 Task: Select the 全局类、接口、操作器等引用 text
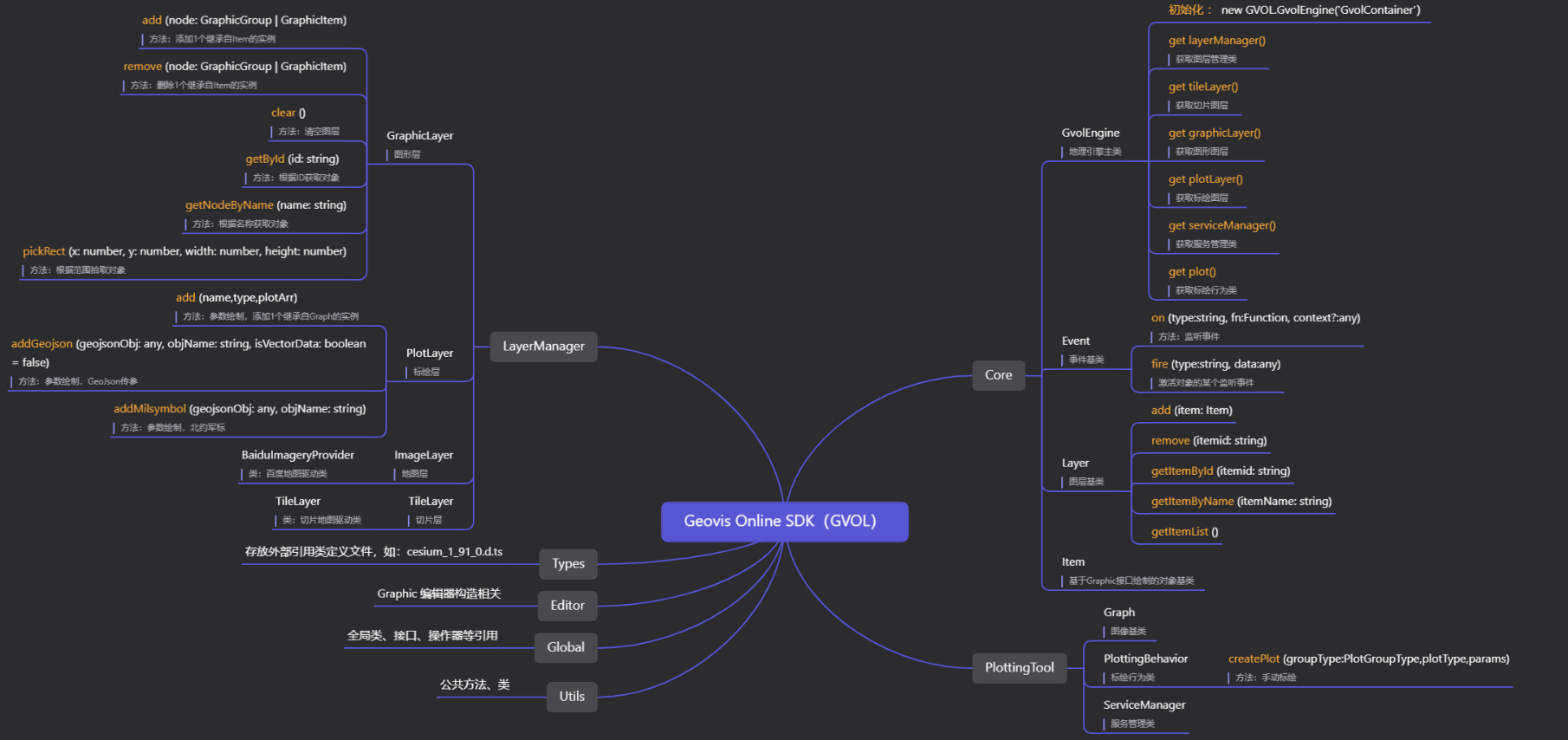[422, 635]
